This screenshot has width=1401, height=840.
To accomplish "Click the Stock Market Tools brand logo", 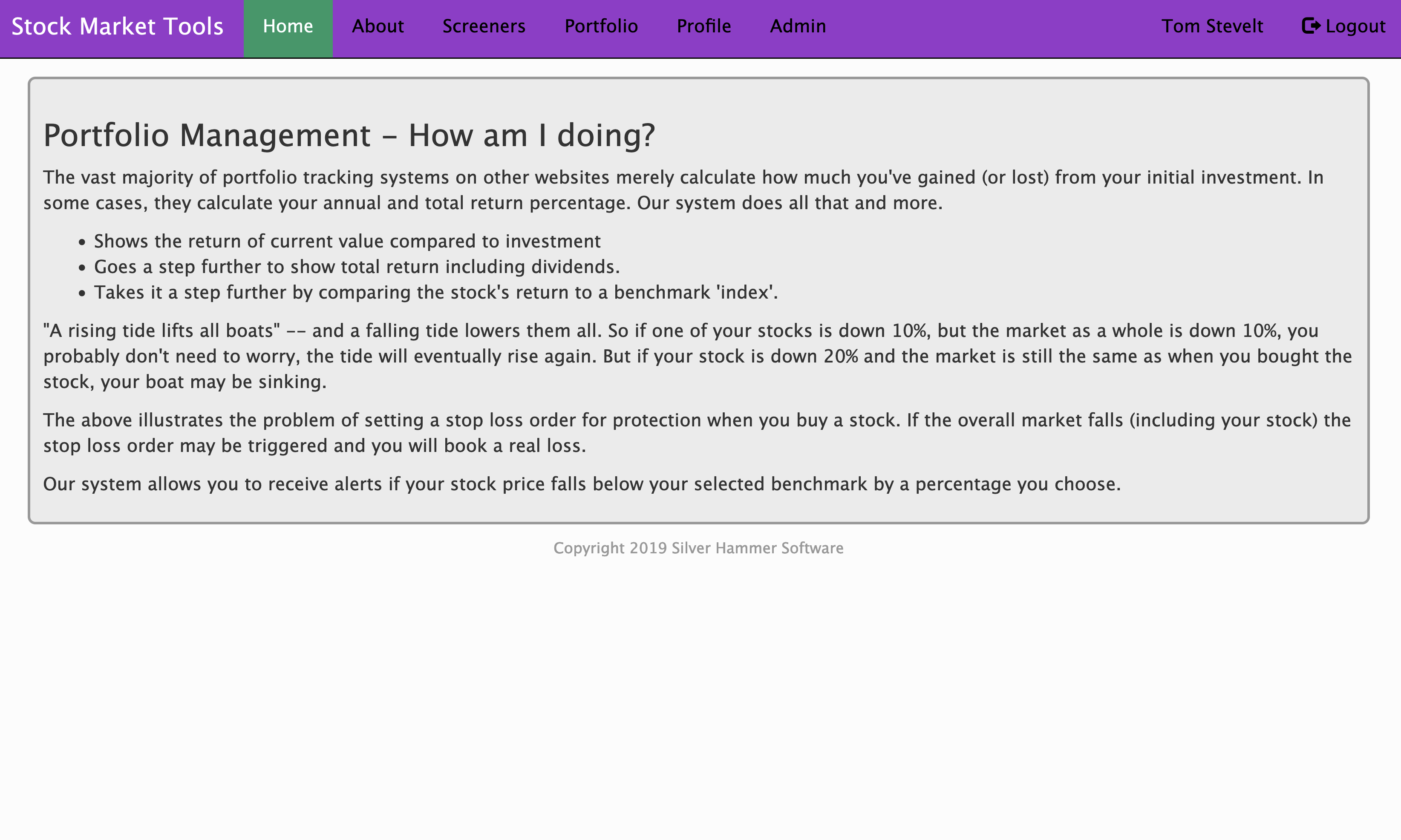I will pyautogui.click(x=117, y=26).
